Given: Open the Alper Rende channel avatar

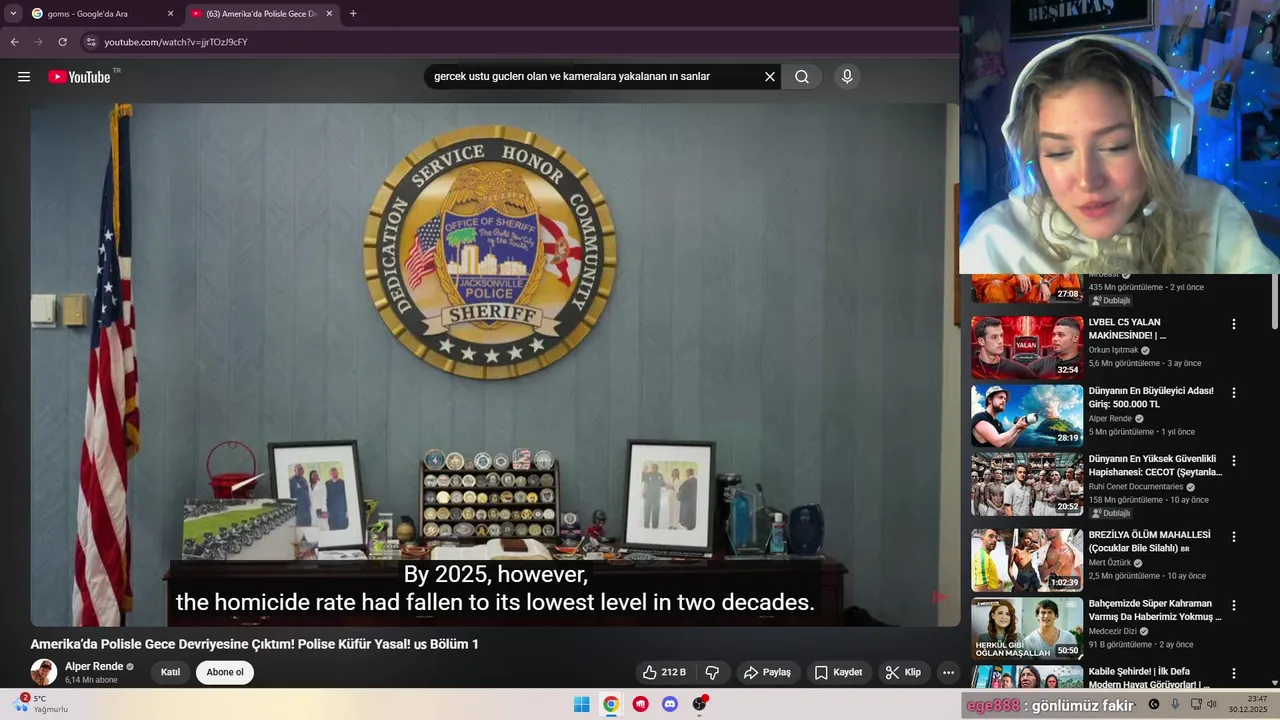Looking at the screenshot, I should pyautogui.click(x=44, y=672).
